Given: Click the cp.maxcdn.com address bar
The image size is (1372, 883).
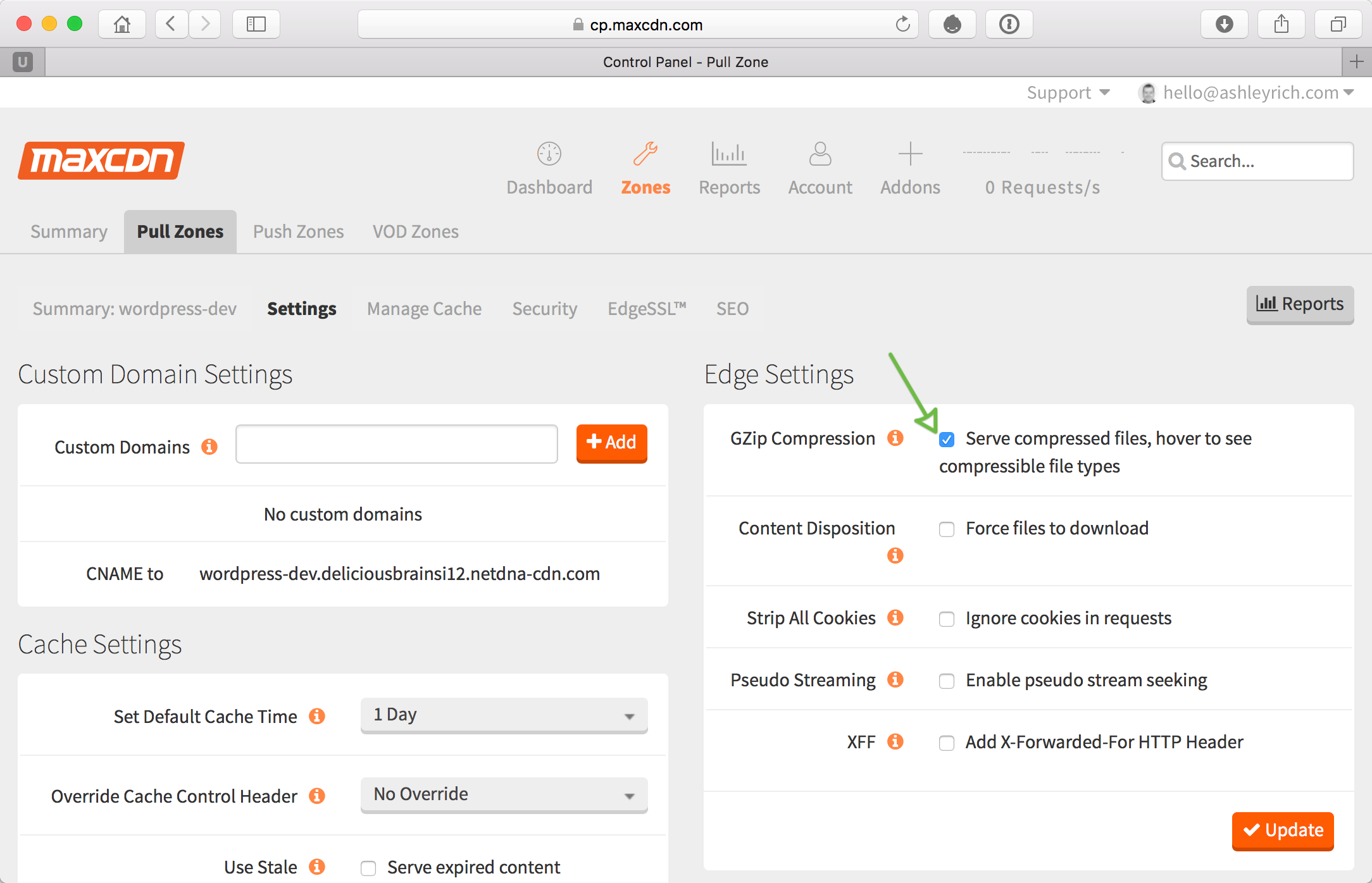Looking at the screenshot, I should [x=638, y=24].
